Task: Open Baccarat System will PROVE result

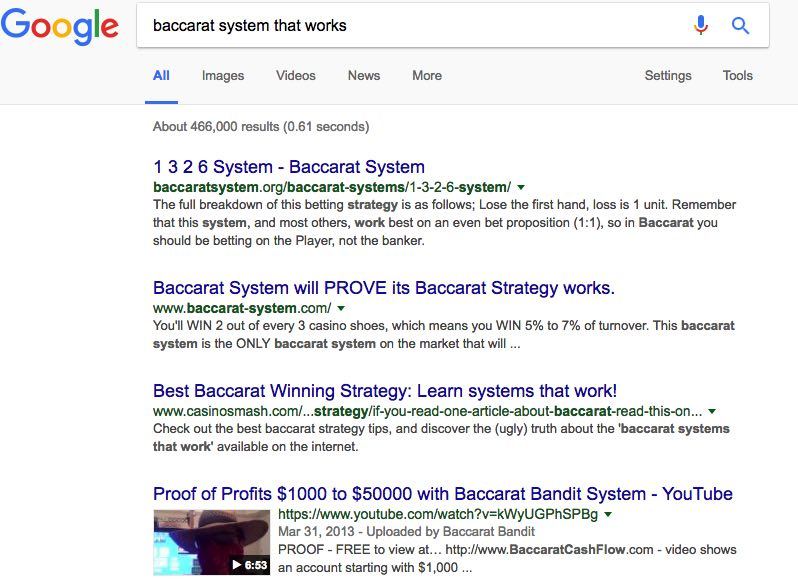Action: click(x=384, y=288)
